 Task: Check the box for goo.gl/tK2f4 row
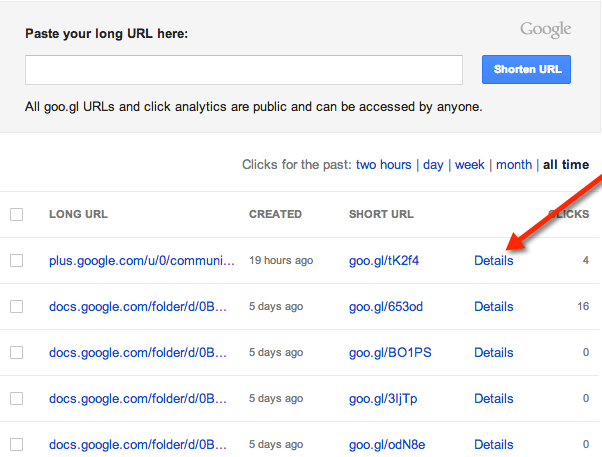click(17, 260)
